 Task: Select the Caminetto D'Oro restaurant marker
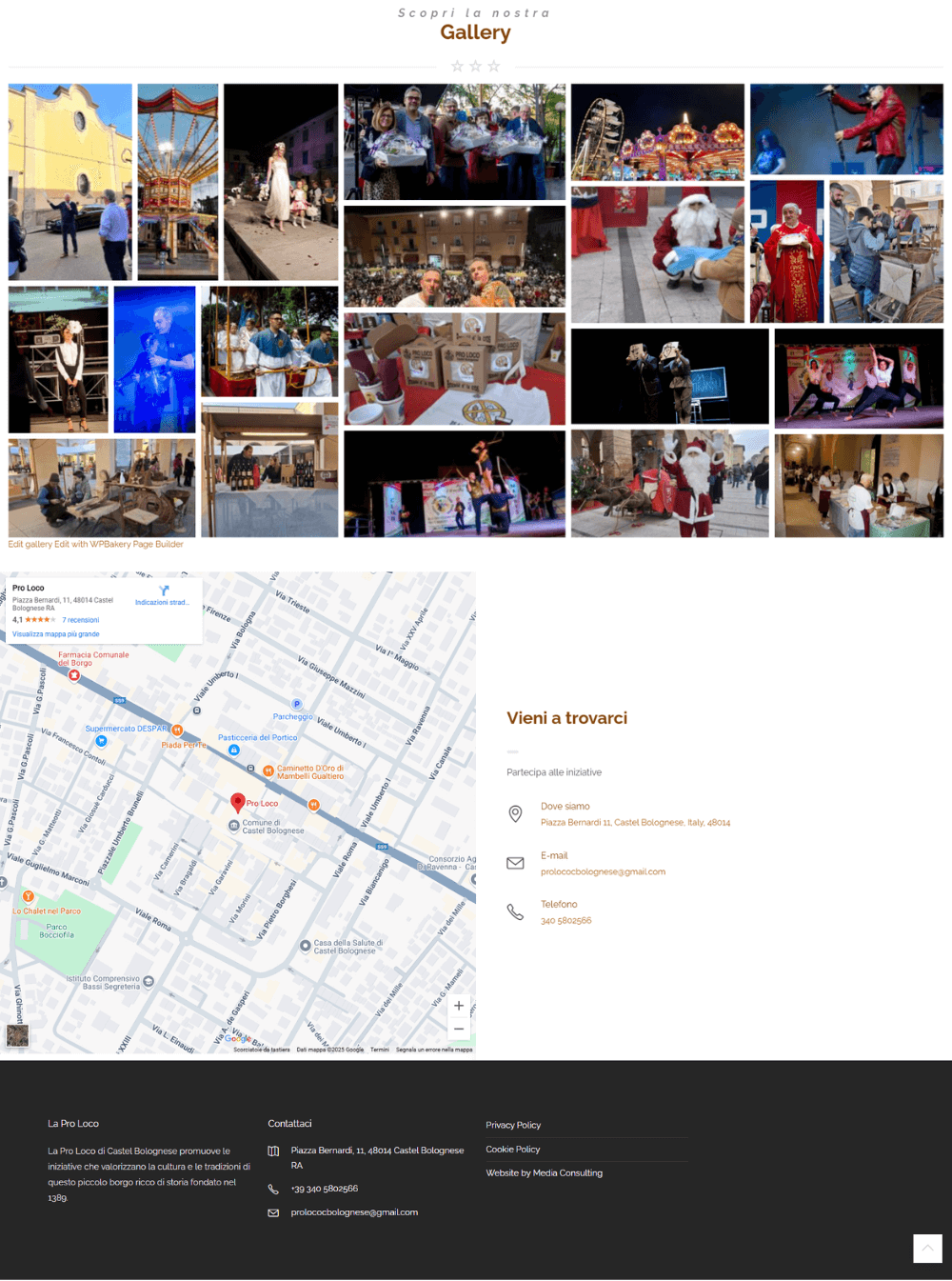click(x=269, y=769)
